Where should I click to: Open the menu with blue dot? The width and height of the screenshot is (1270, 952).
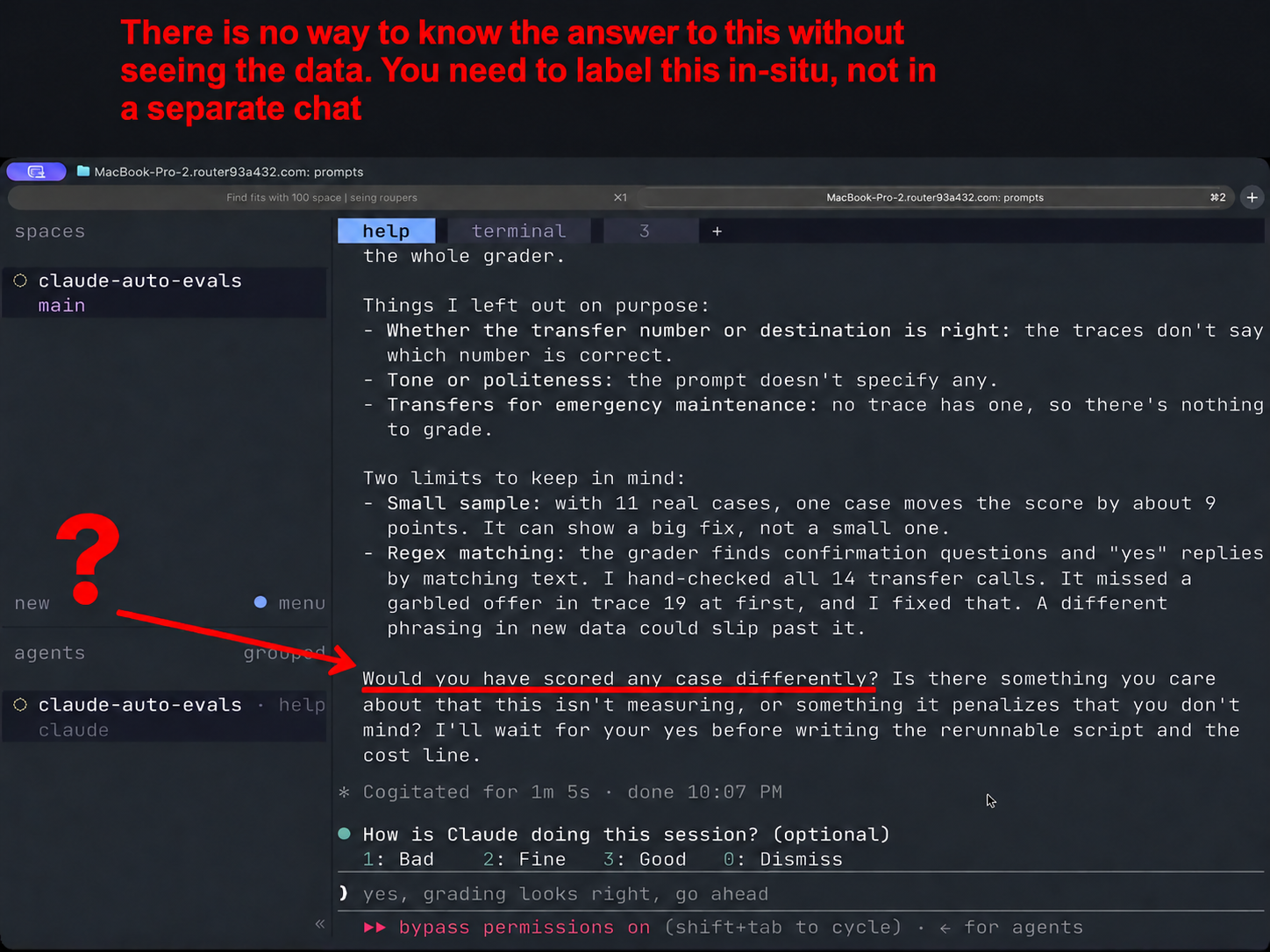click(289, 603)
